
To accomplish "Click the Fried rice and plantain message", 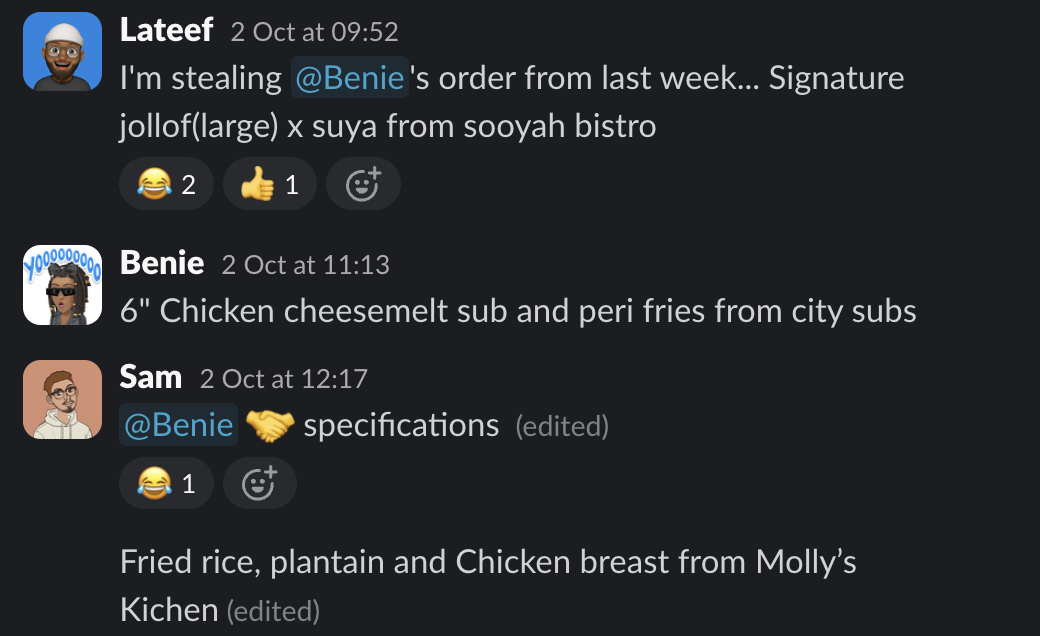I will point(487,563).
